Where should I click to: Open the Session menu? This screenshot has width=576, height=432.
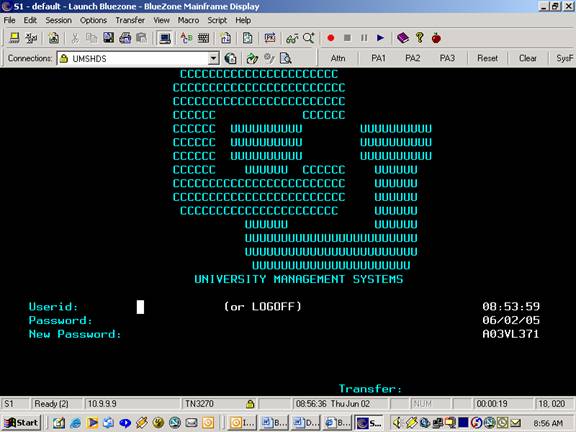tap(58, 20)
